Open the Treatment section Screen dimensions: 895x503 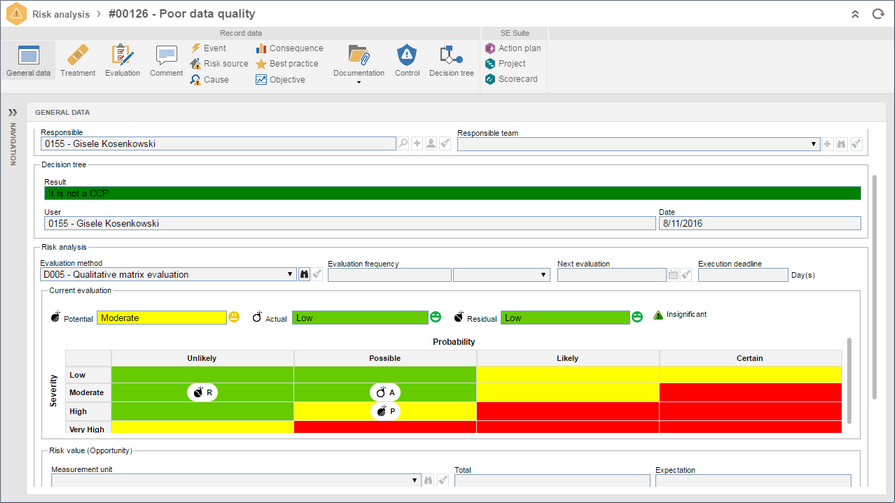pos(78,61)
